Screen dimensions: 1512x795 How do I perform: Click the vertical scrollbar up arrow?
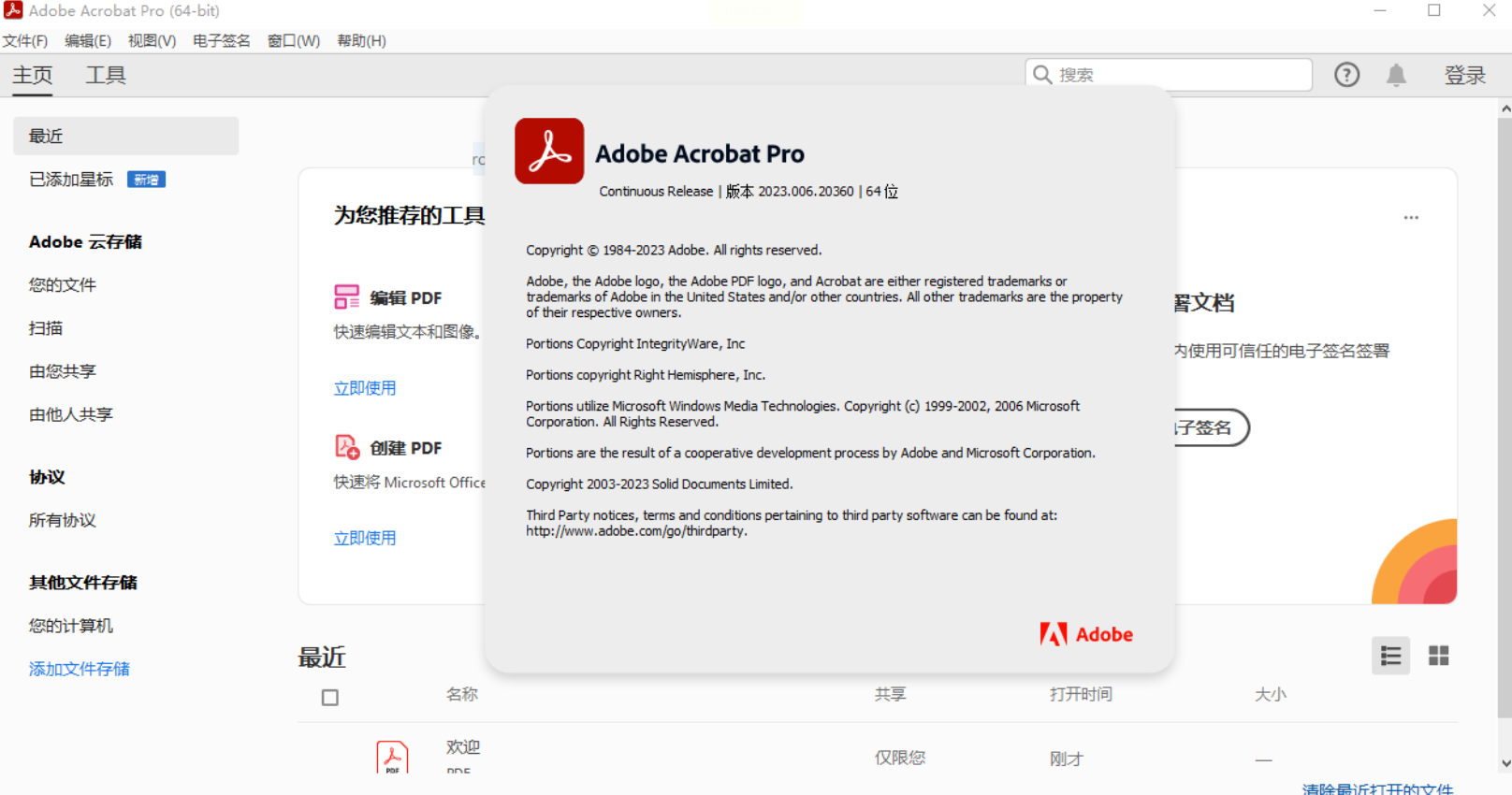[1505, 109]
